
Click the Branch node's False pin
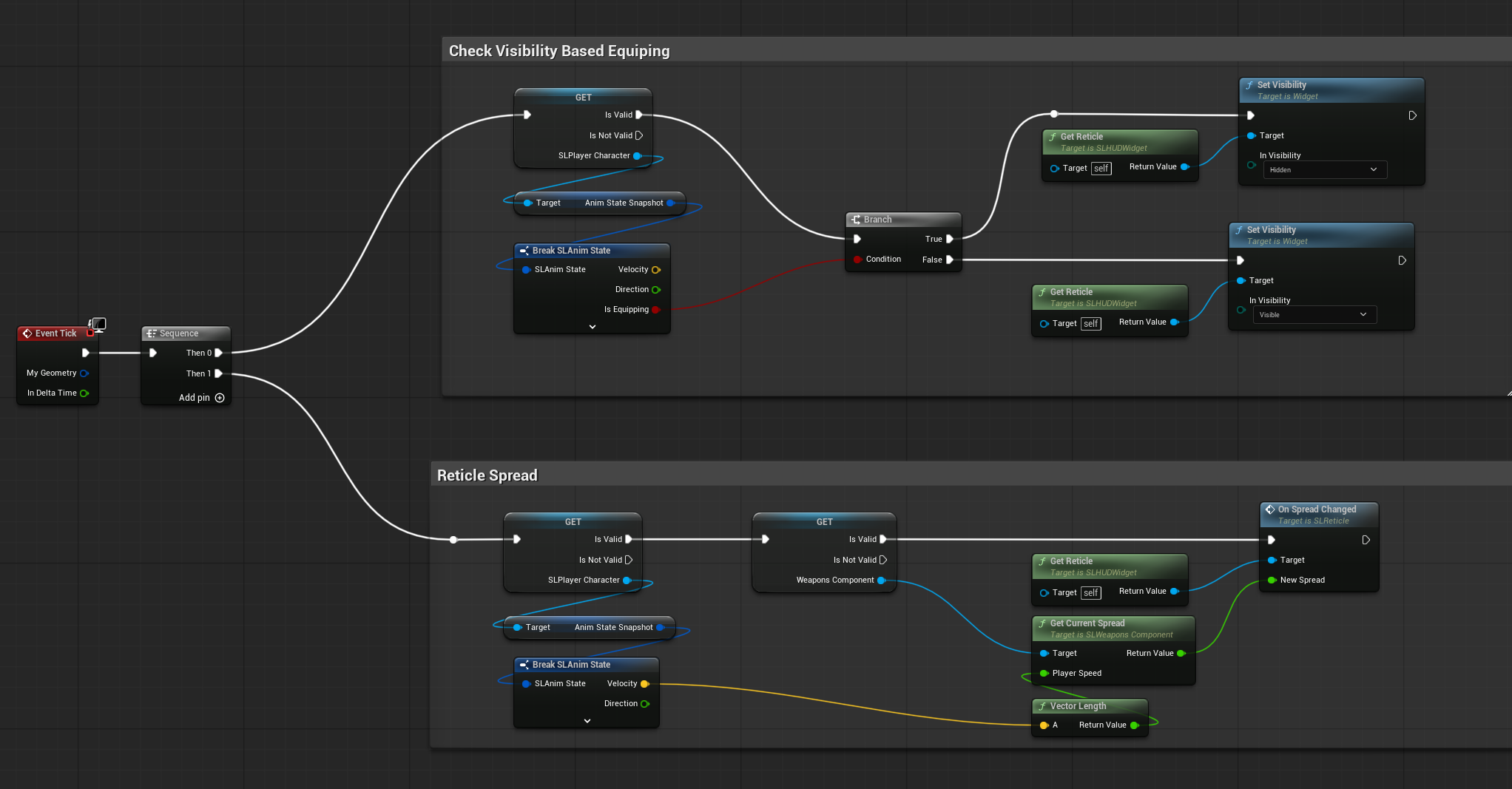point(950,260)
